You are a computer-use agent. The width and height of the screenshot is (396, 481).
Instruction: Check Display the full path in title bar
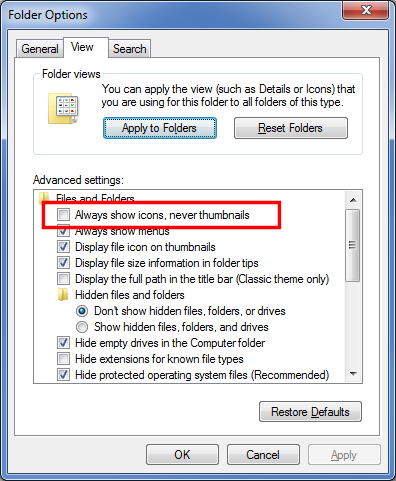coord(63,279)
